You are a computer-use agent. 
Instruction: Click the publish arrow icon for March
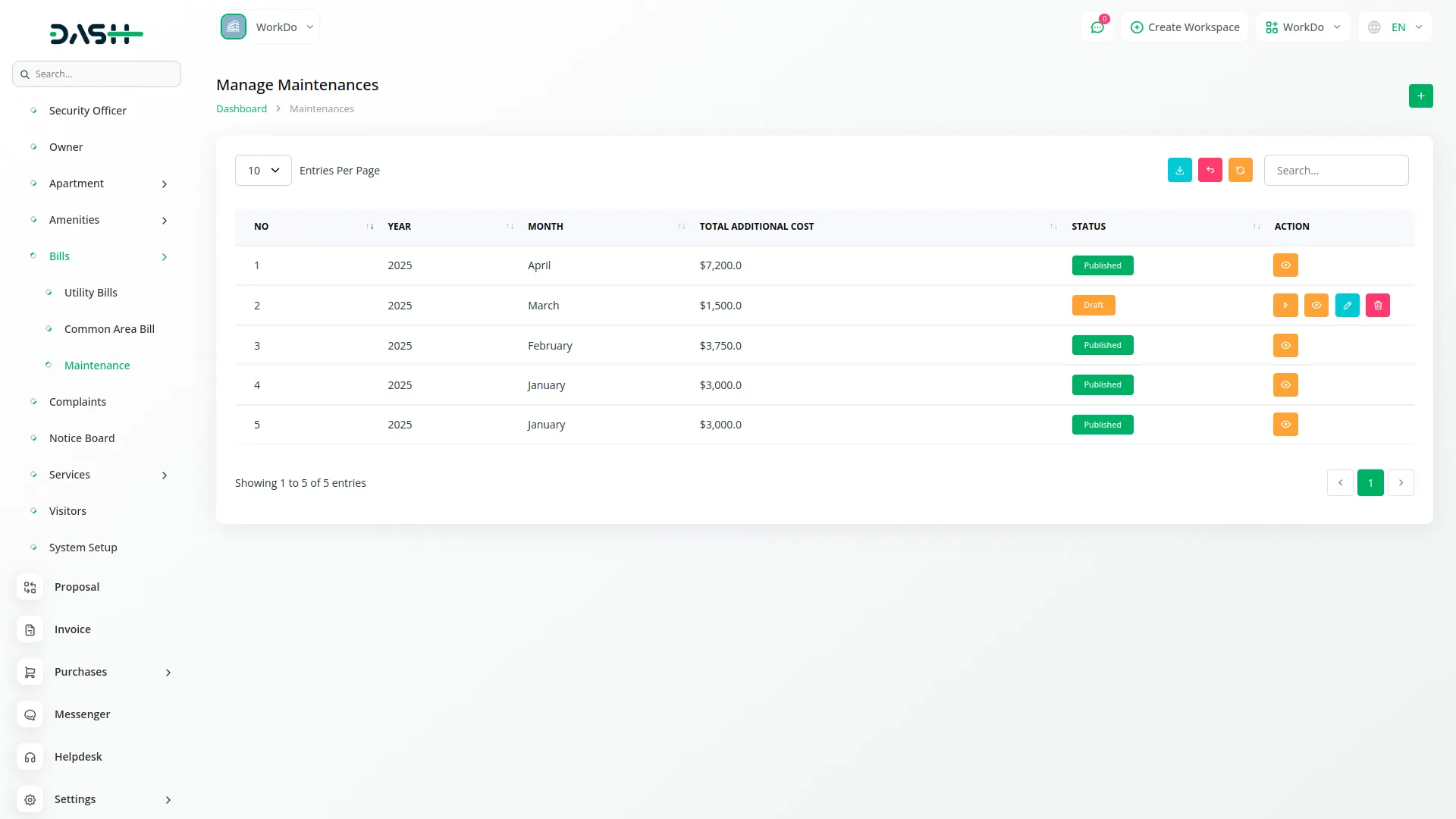pyautogui.click(x=1285, y=306)
